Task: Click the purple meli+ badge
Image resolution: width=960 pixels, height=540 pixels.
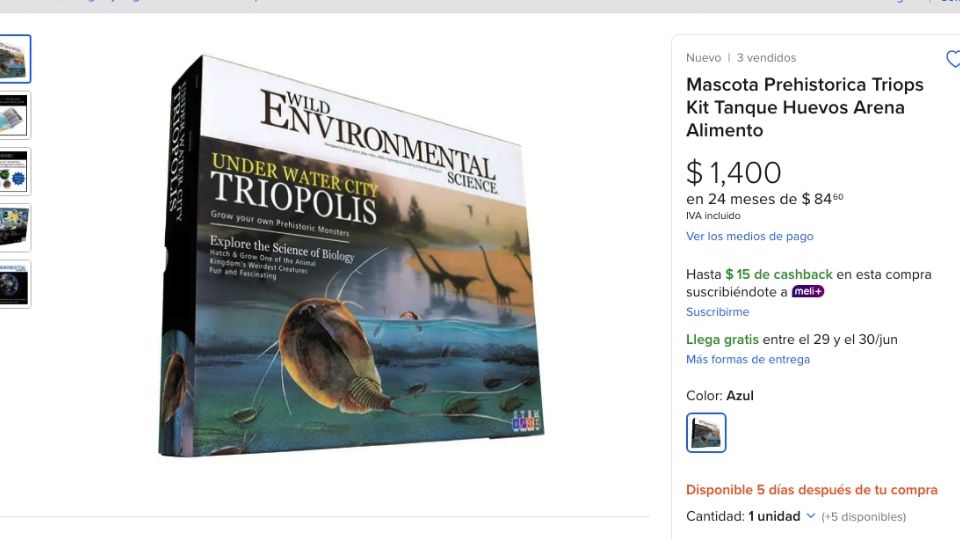Action: point(807,292)
